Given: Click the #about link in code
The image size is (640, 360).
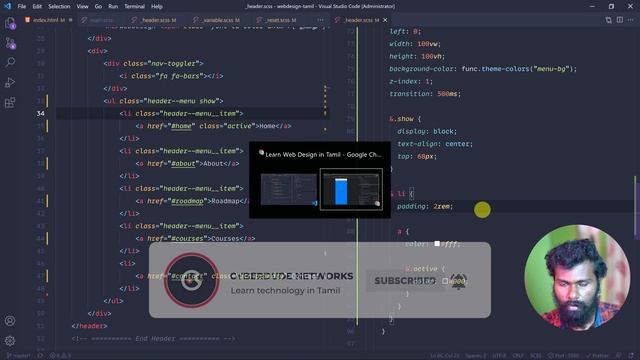Looking at the screenshot, I should click(x=183, y=164).
